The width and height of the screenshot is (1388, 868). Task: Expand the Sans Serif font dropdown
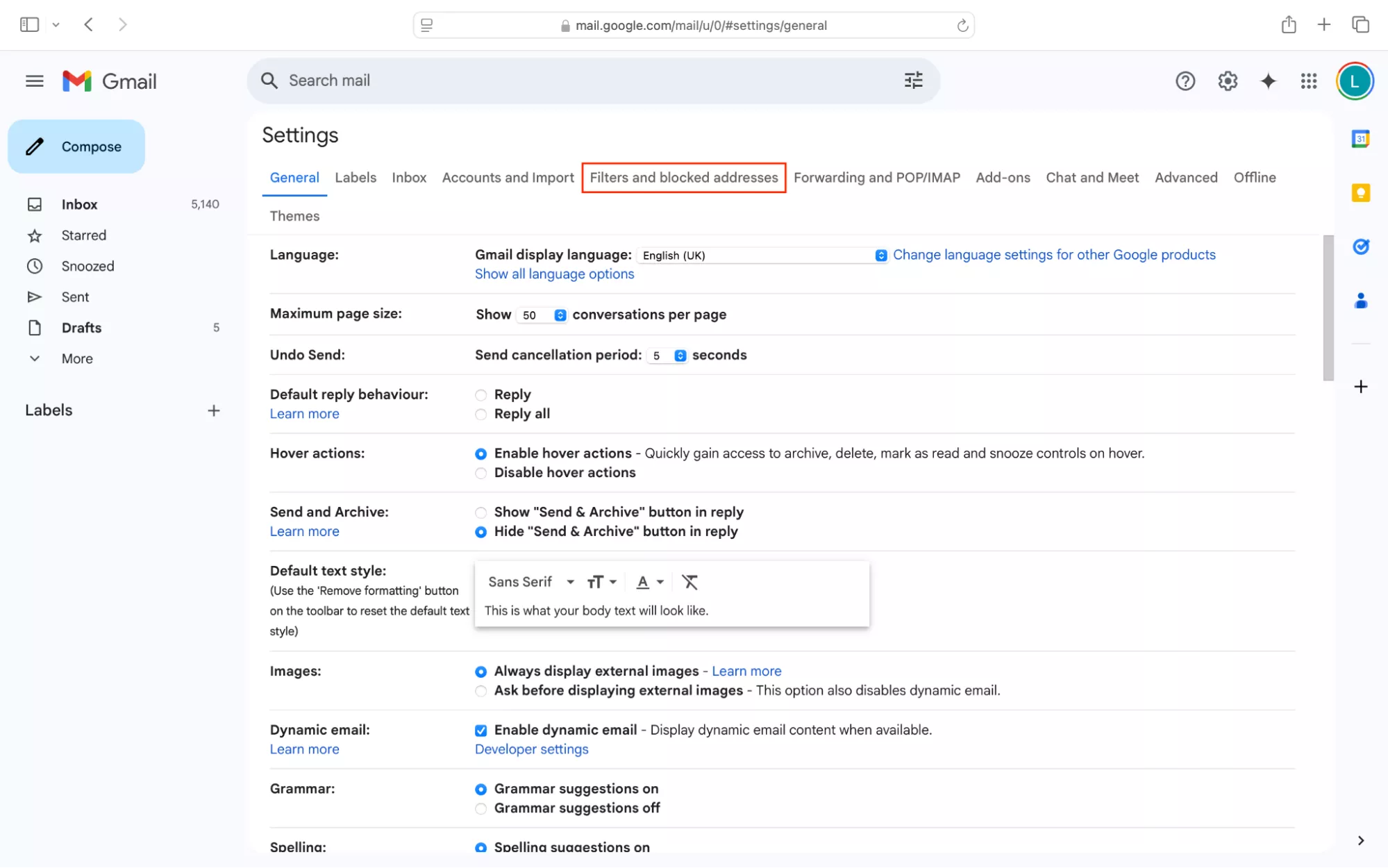[x=530, y=582]
